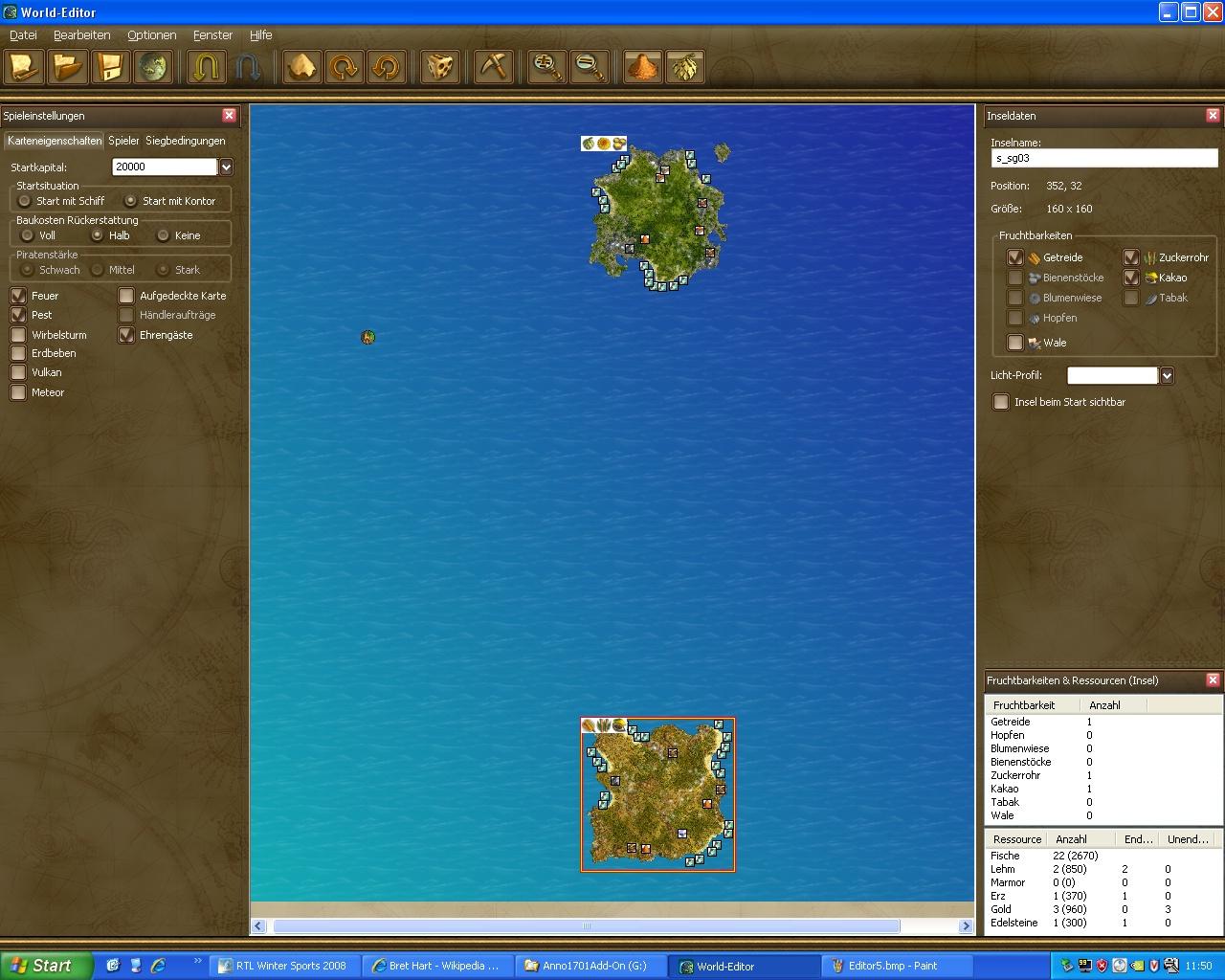Enable the Wirbelsturm checkbox

pos(18,335)
